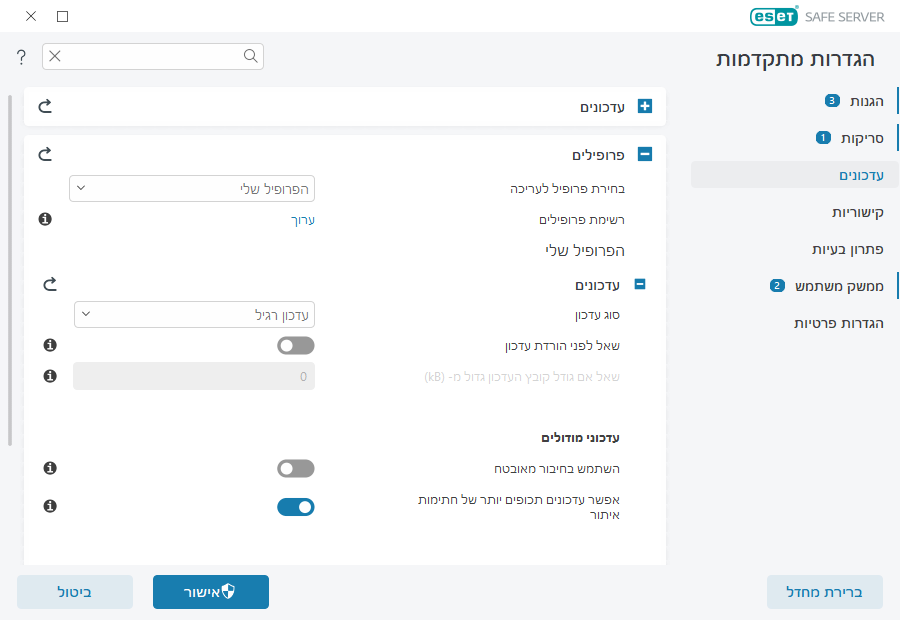This screenshot has width=900, height=620.
Task: Open the 'עדכון רגיל' update type dropdown
Action: click(194, 314)
